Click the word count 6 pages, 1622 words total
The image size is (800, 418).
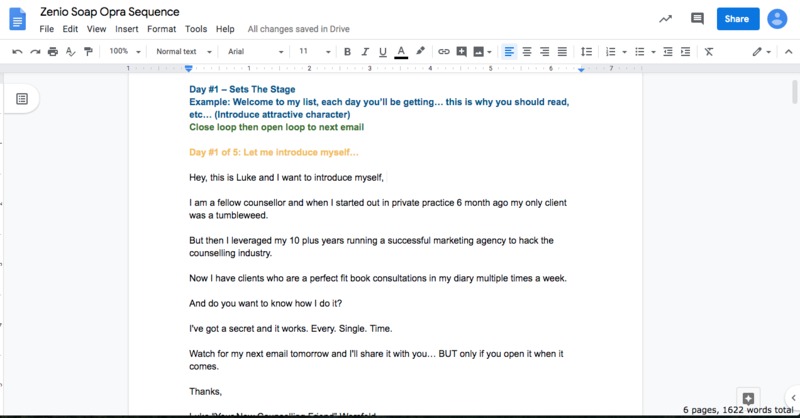point(738,410)
